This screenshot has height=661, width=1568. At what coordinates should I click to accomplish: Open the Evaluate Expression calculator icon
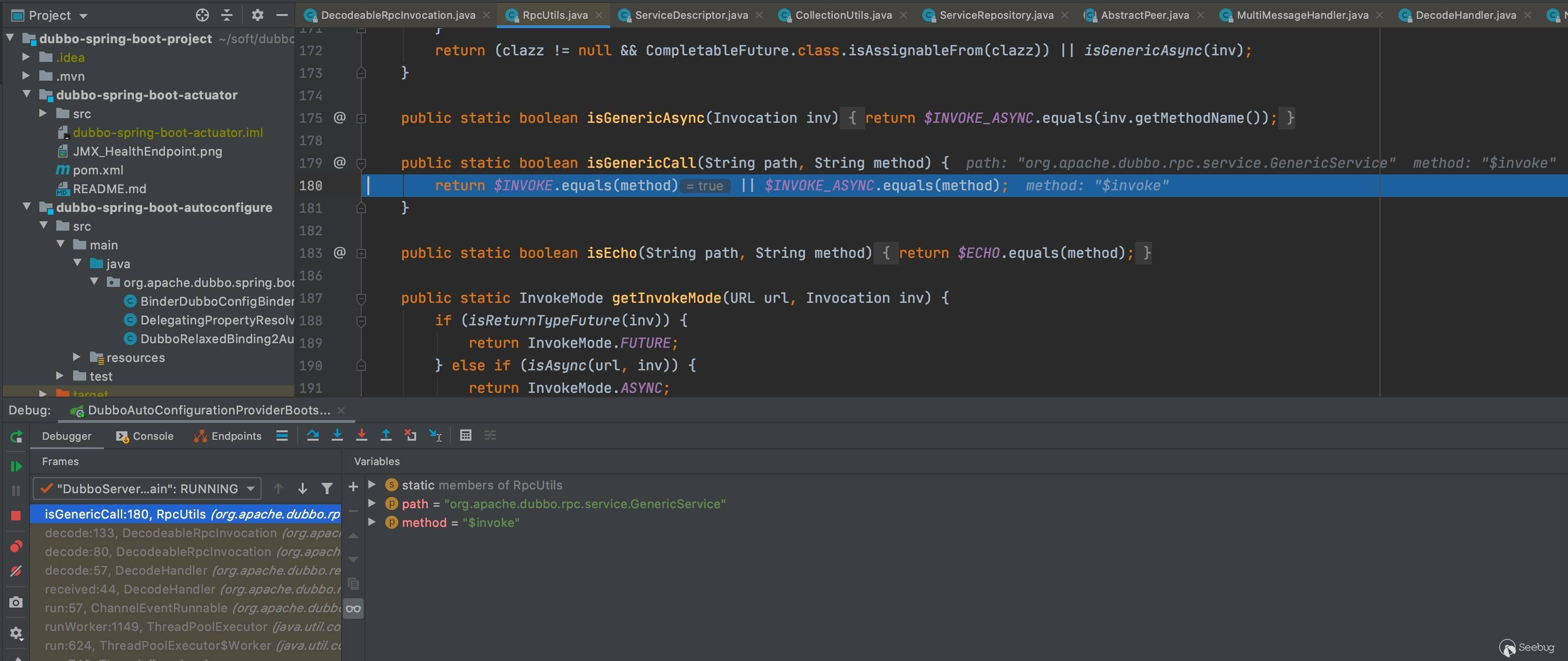tap(466, 435)
